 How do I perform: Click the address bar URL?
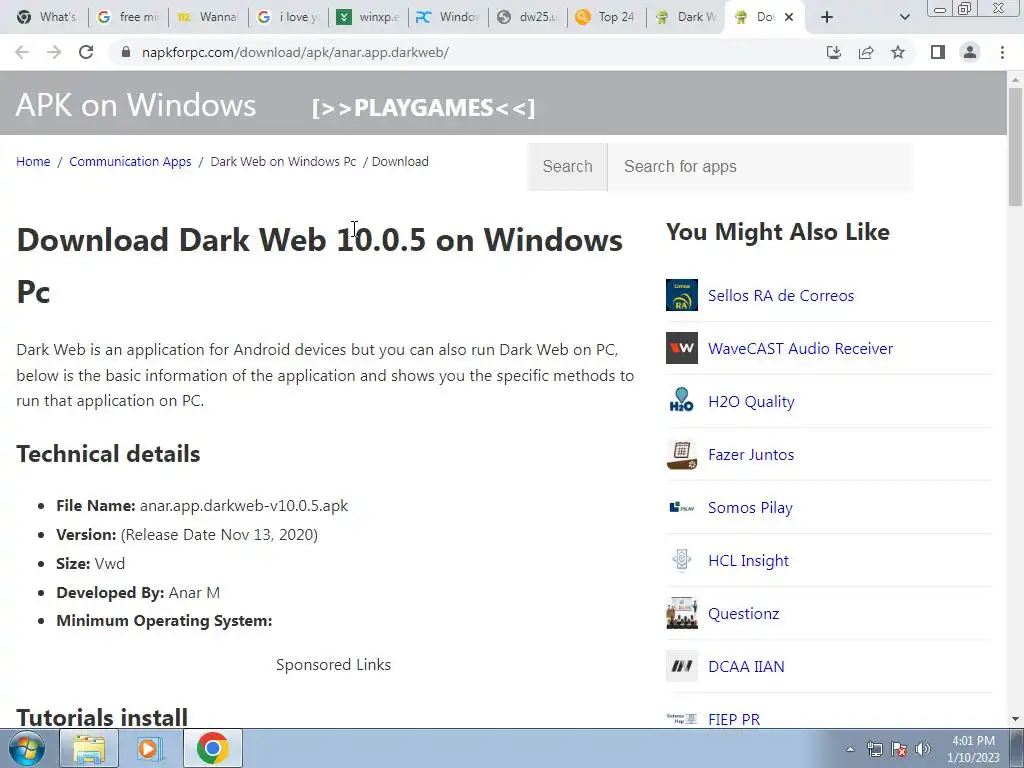(x=295, y=52)
